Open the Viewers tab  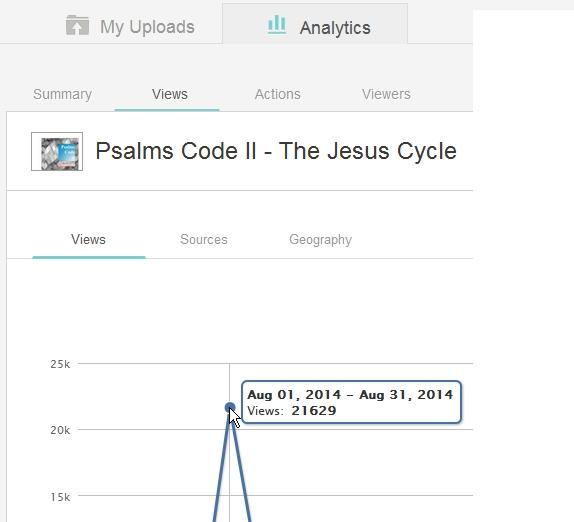(x=386, y=94)
